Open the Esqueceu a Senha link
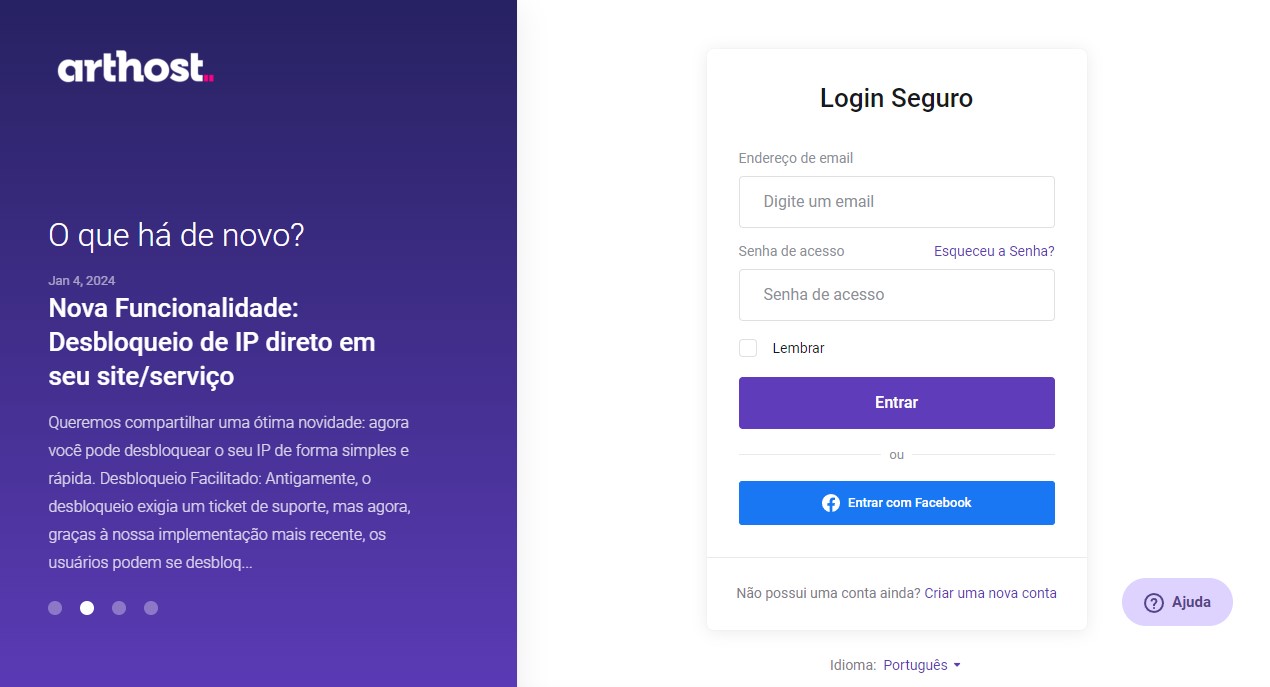The width and height of the screenshot is (1270, 687). click(994, 251)
